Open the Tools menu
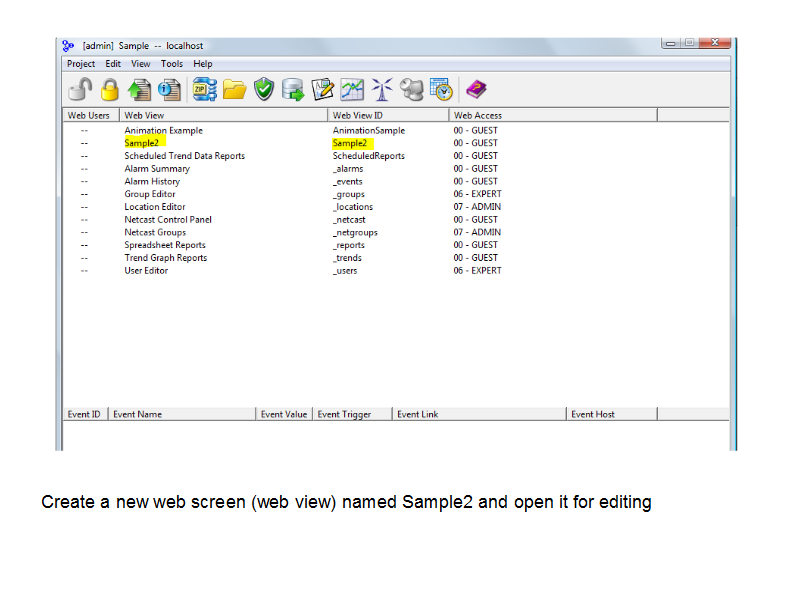This screenshot has width=800, height=600. [x=171, y=64]
